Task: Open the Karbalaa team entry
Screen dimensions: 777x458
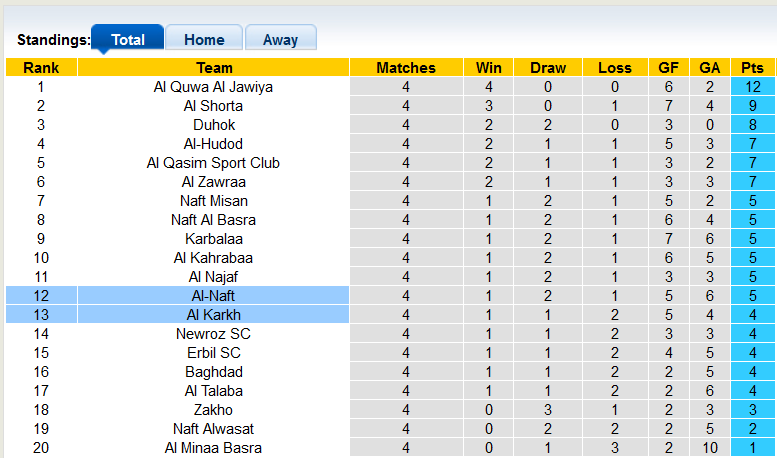Action: click(213, 239)
